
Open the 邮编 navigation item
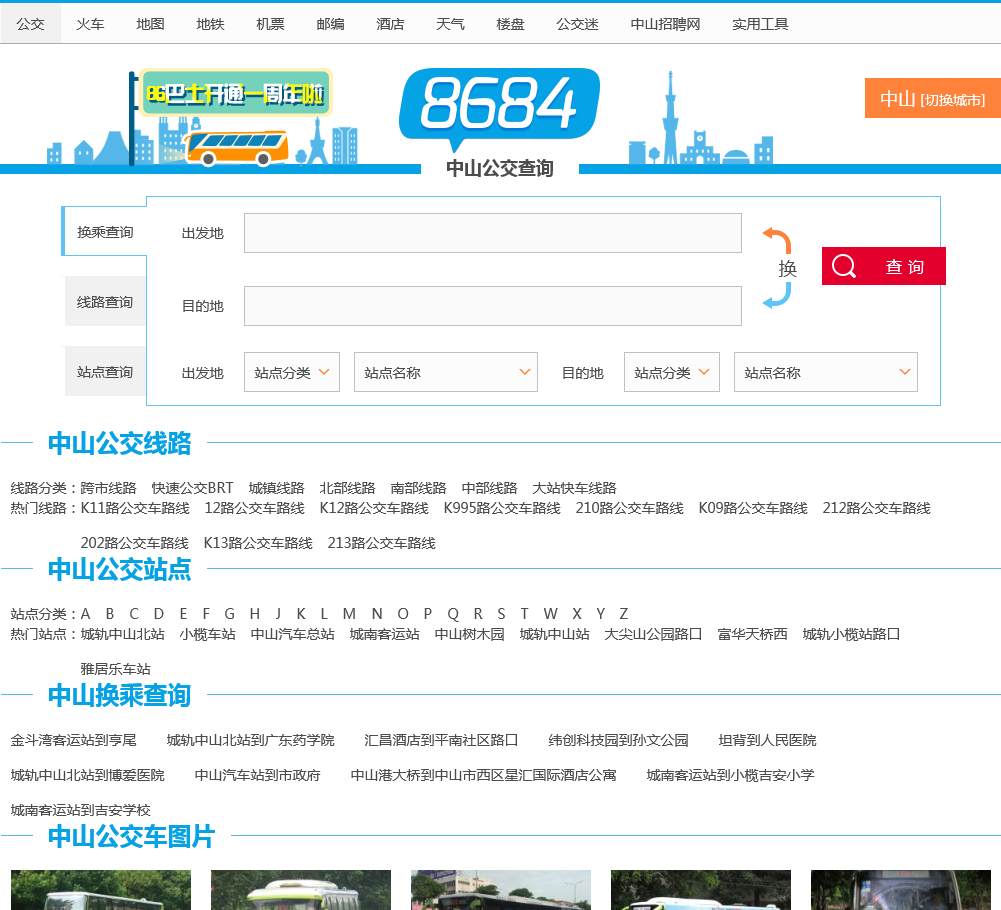330,24
